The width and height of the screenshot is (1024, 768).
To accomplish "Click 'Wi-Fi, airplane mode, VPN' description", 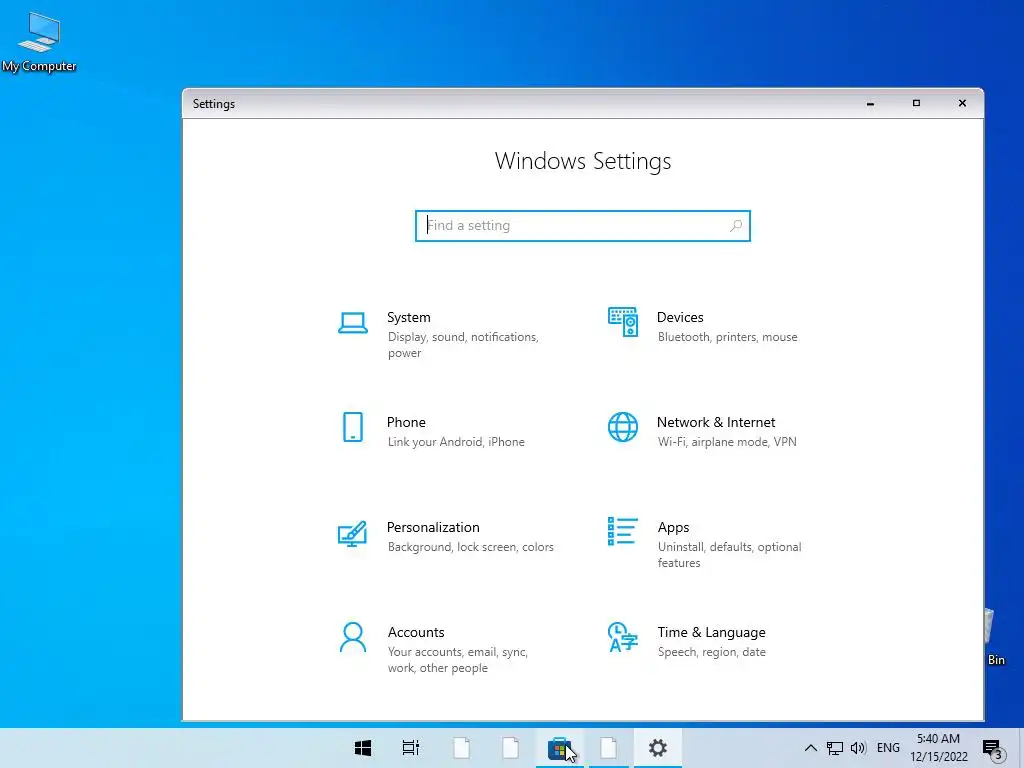I will [727, 442].
